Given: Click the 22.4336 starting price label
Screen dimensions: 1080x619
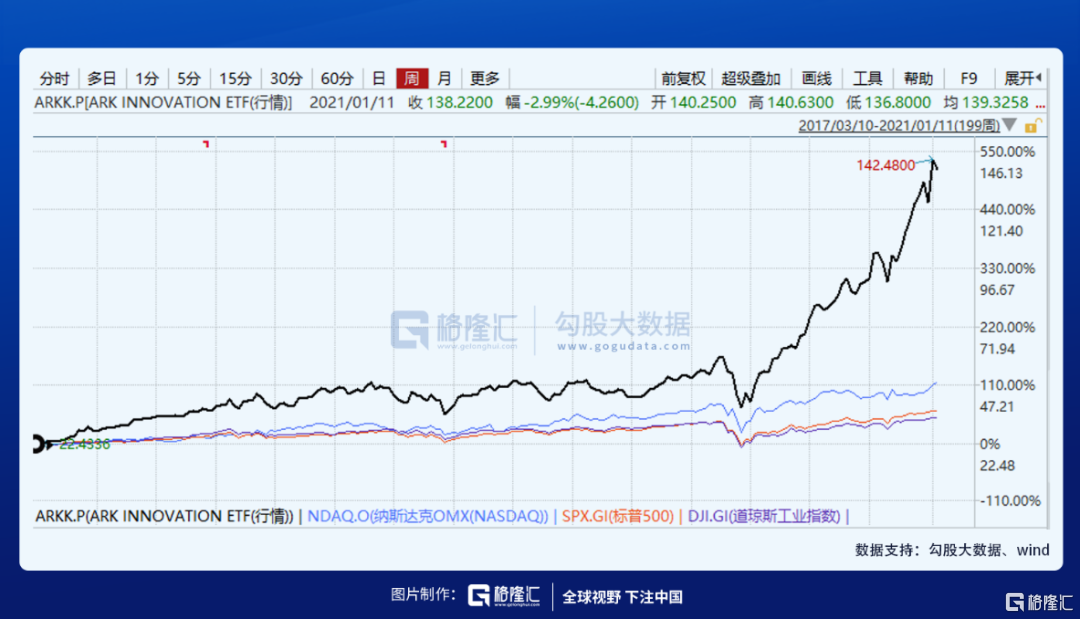Looking at the screenshot, I should pos(84,444).
